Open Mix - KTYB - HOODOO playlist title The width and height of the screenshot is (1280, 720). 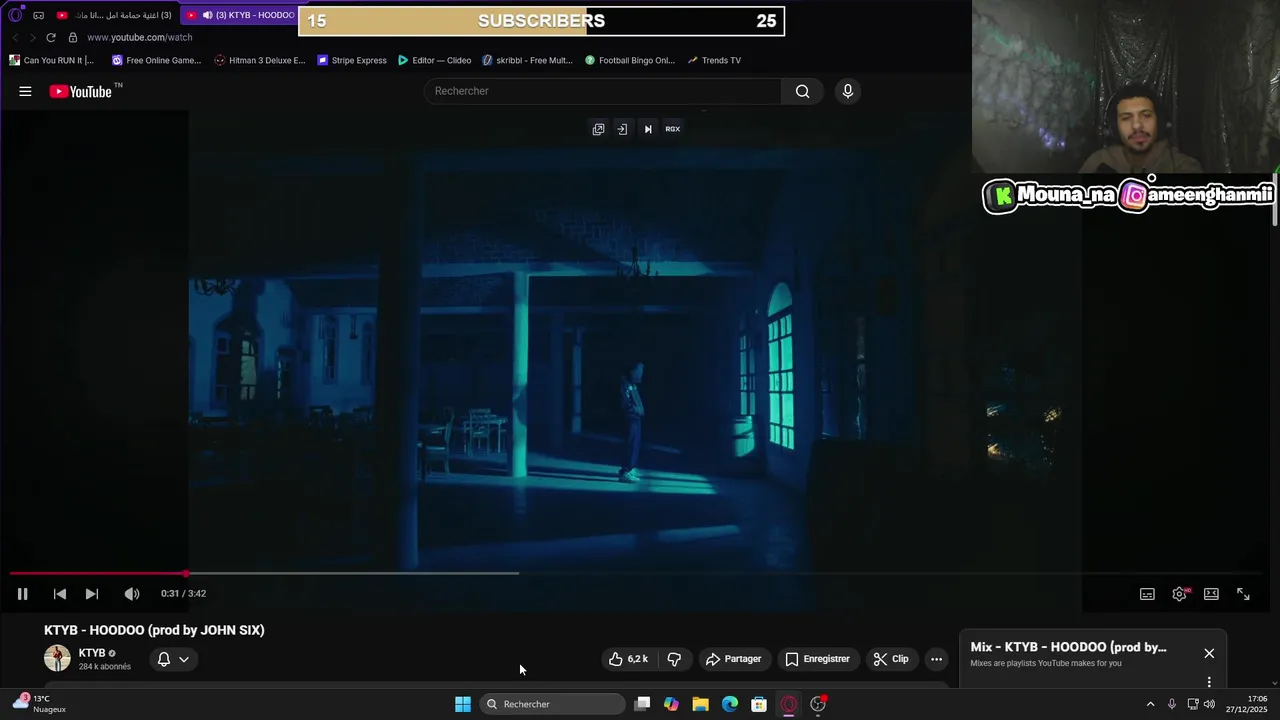(1068, 647)
